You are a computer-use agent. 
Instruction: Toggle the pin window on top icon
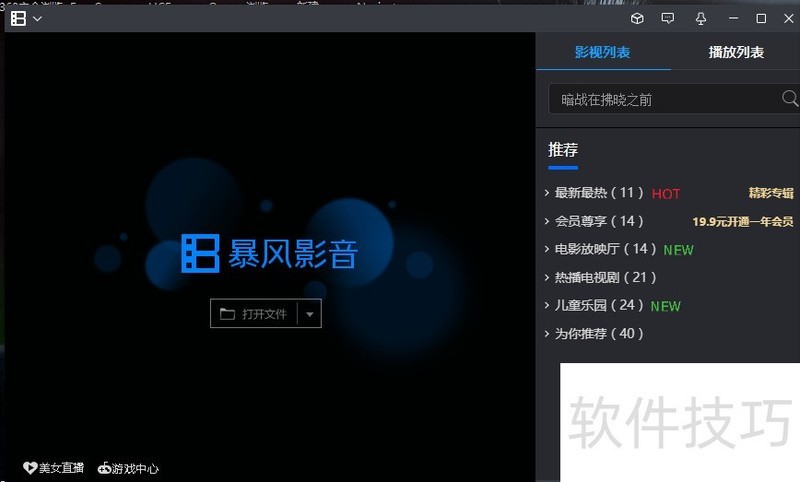701,19
